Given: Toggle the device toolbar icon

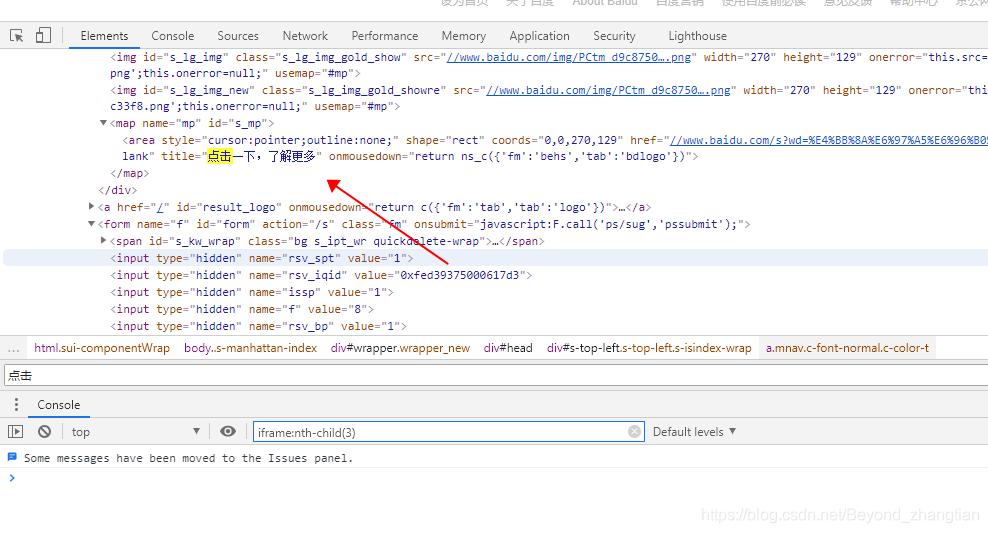Looking at the screenshot, I should (43, 35).
